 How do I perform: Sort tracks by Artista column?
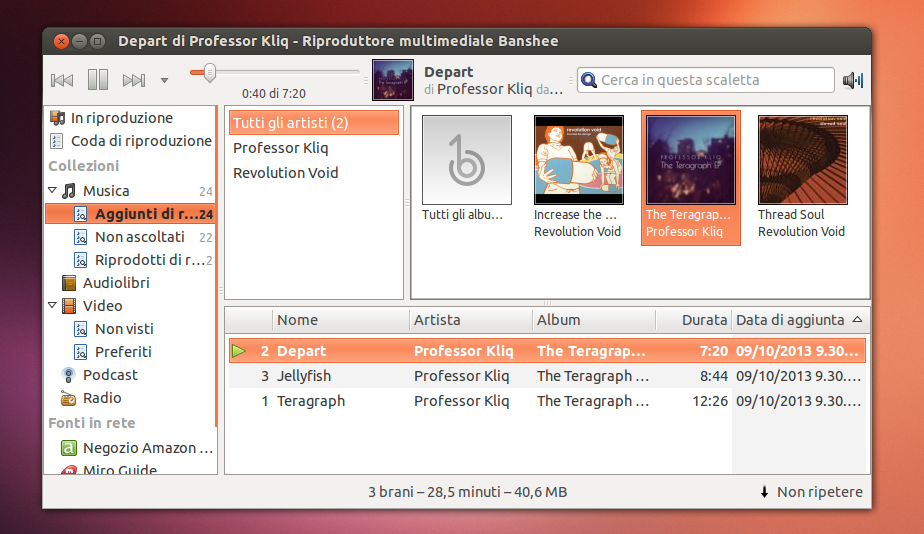point(471,320)
